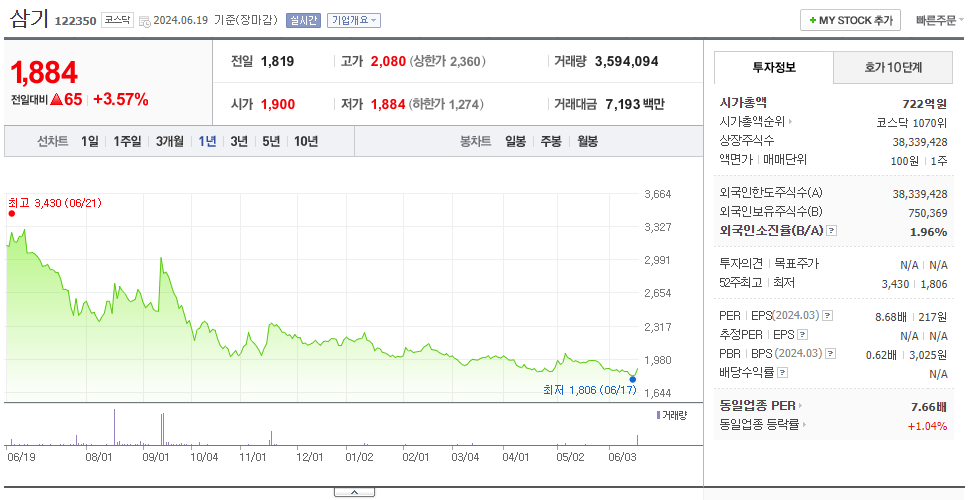Click the 거래량 value 3,594,094
The image size is (968, 500).
pyautogui.click(x=627, y=61)
